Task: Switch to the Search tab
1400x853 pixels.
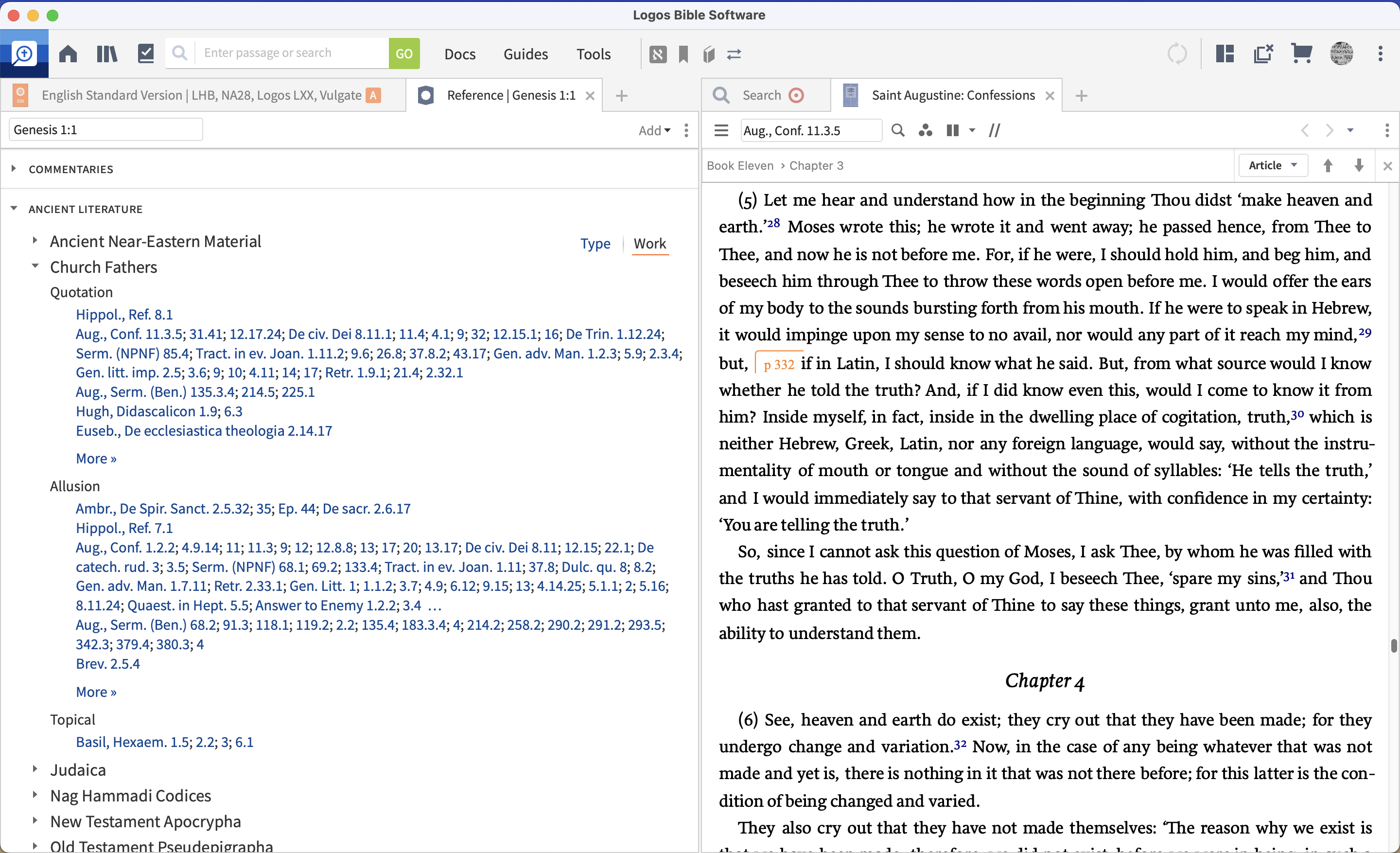Action: [x=761, y=95]
